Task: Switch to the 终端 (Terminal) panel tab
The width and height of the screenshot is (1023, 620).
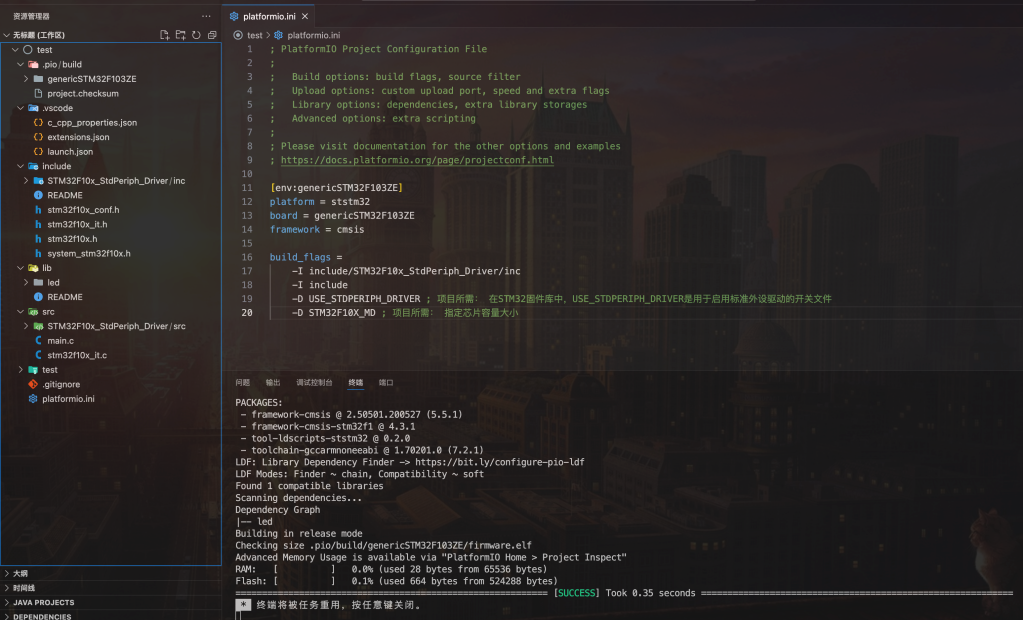Action: (x=356, y=382)
